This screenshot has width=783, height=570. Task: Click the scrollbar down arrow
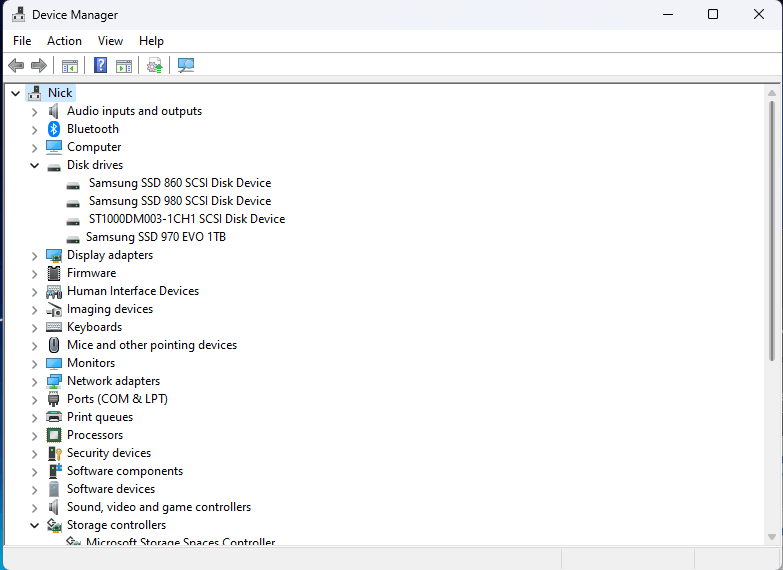pyautogui.click(x=772, y=537)
